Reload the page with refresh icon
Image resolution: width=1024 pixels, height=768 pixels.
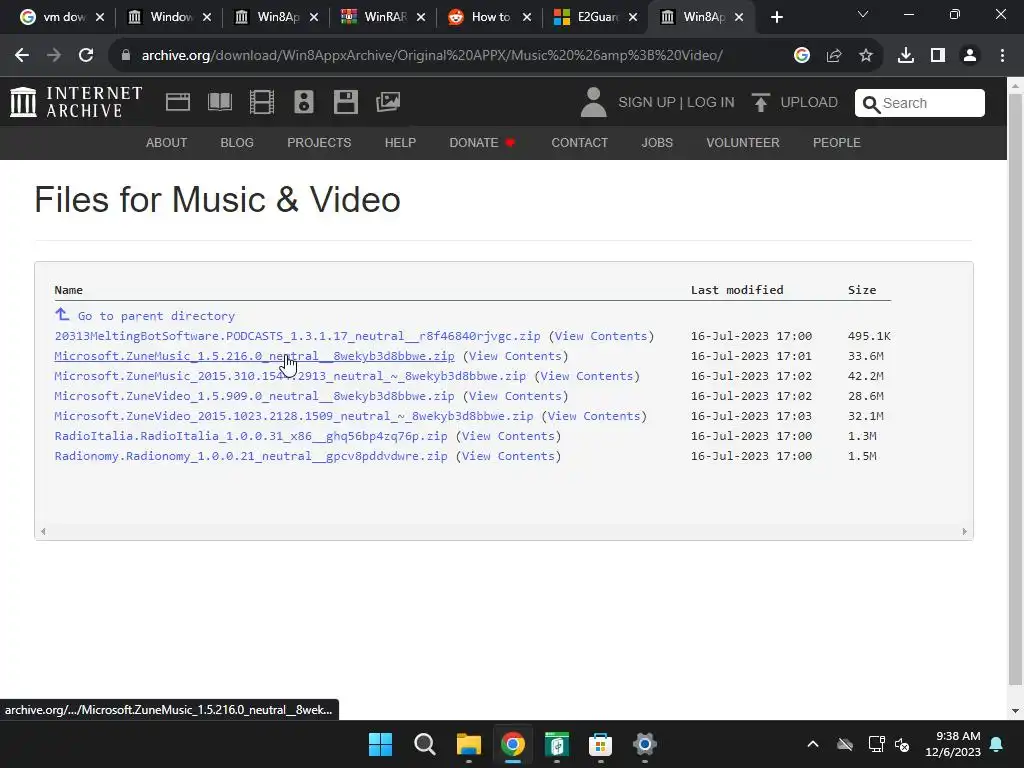tap(86, 56)
